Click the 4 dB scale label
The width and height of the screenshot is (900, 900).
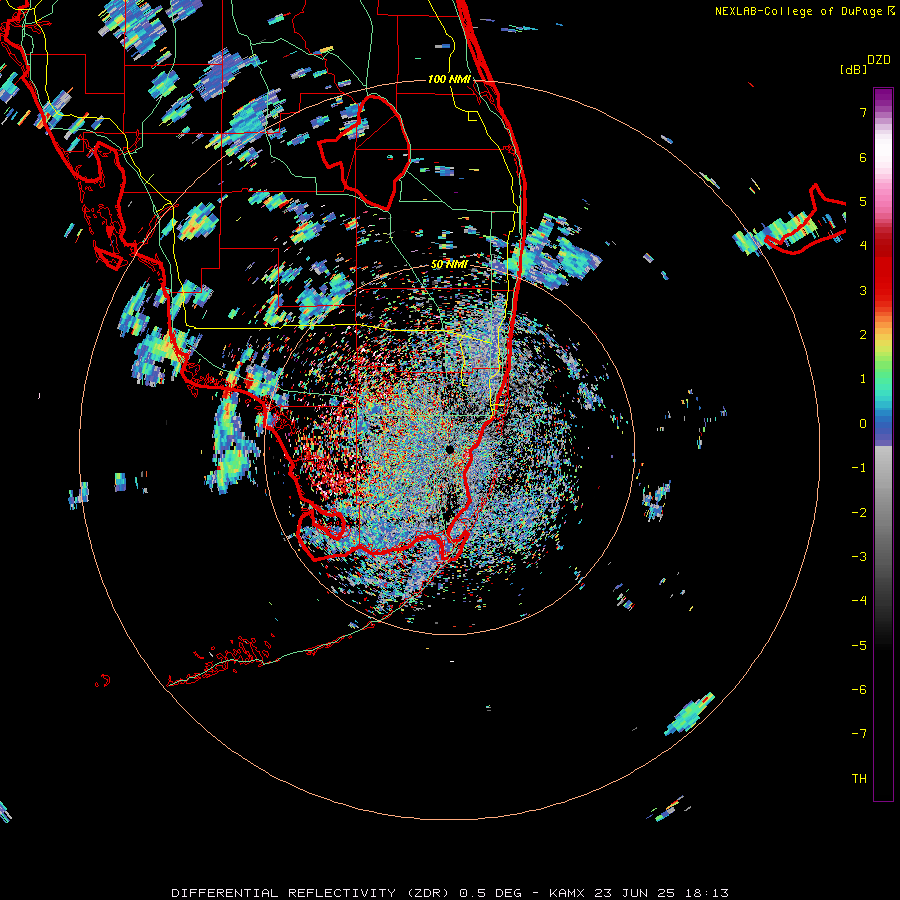pos(863,246)
